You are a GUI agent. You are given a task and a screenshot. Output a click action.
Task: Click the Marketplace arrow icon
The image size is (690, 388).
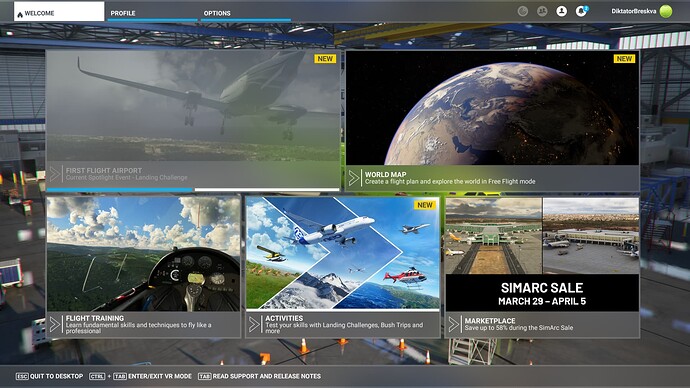coord(454,324)
